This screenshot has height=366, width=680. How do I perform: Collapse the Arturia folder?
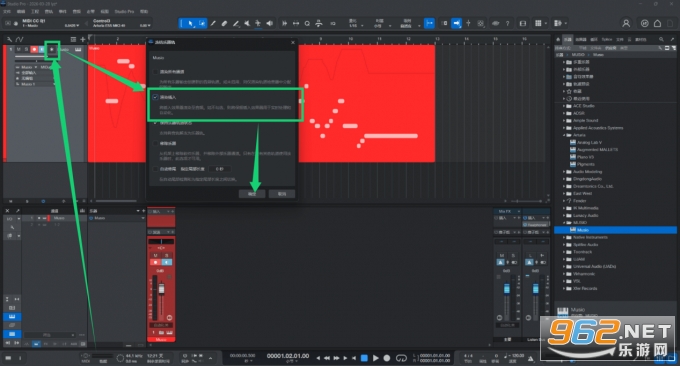pos(564,135)
